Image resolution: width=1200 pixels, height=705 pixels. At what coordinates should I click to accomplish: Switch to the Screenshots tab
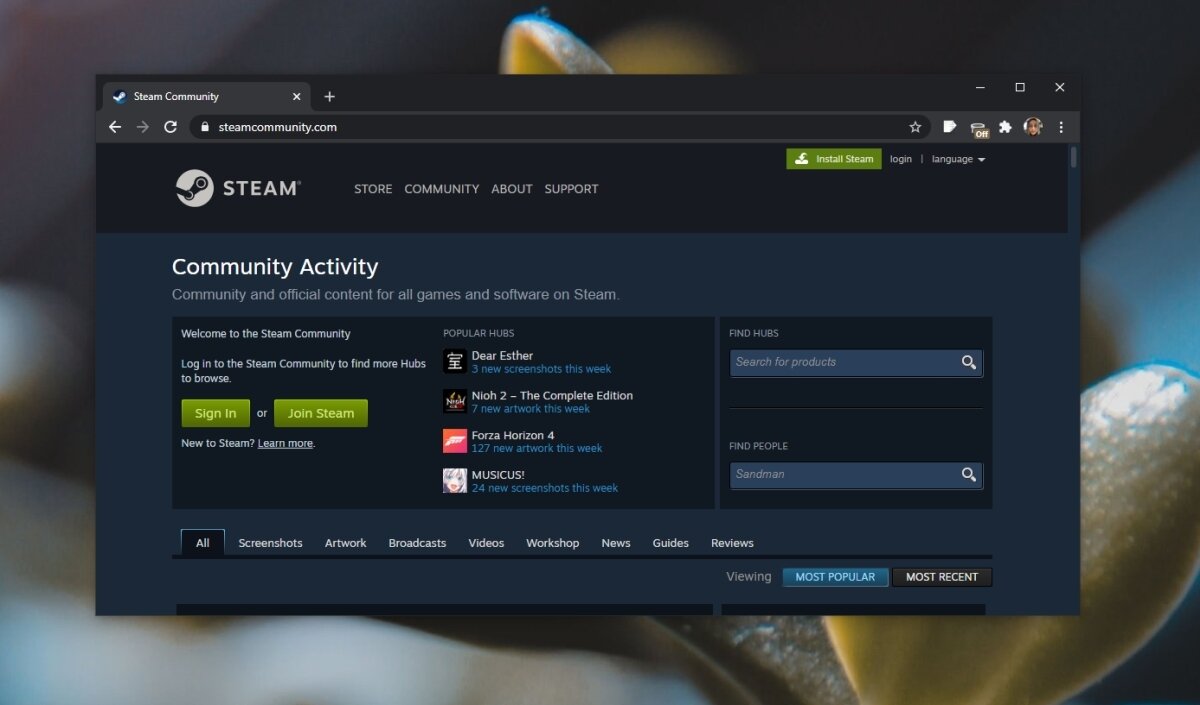(270, 542)
